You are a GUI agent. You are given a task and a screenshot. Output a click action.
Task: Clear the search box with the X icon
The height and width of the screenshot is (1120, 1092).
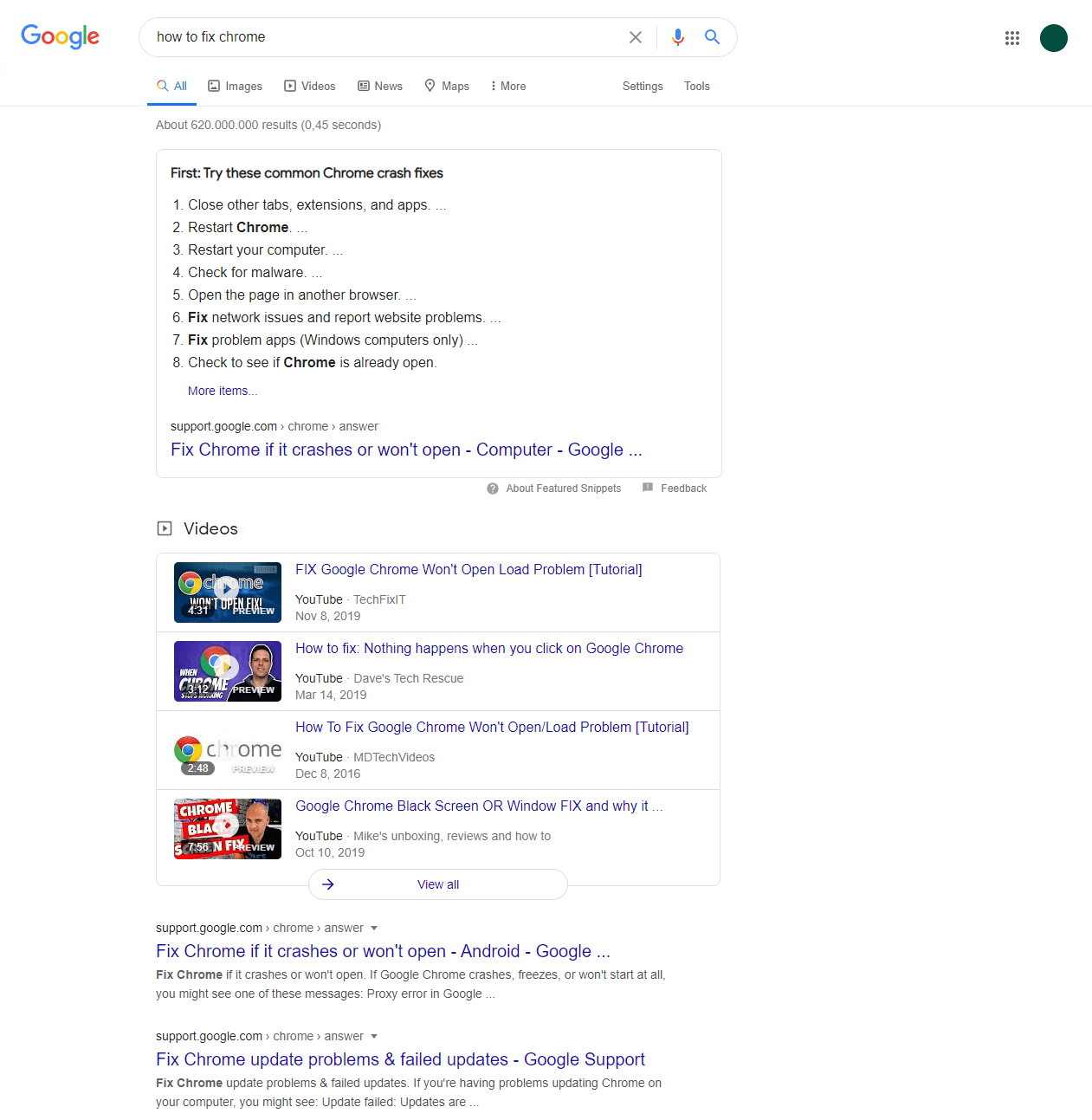tap(636, 37)
